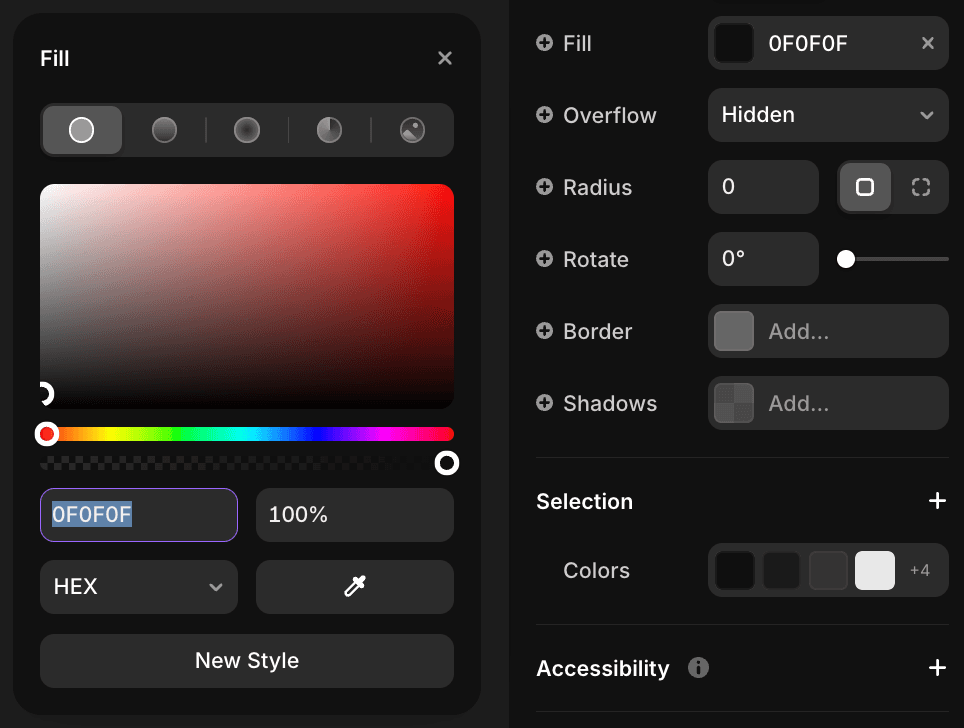Add a Border to the element

(x=828, y=331)
